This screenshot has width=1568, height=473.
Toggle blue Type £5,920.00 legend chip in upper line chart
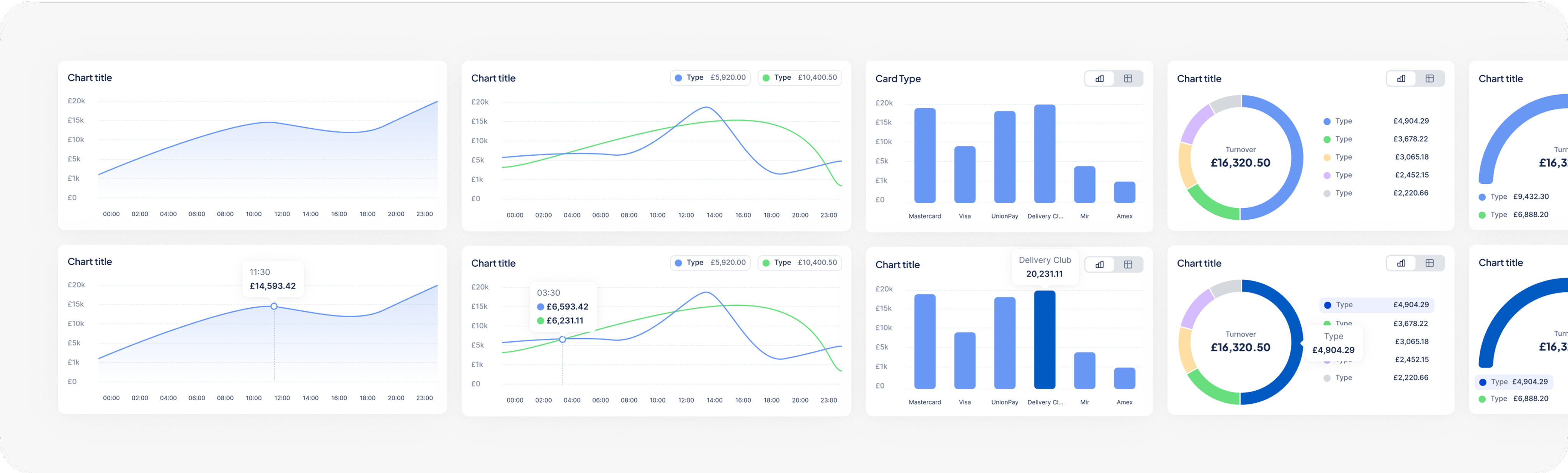tap(710, 78)
